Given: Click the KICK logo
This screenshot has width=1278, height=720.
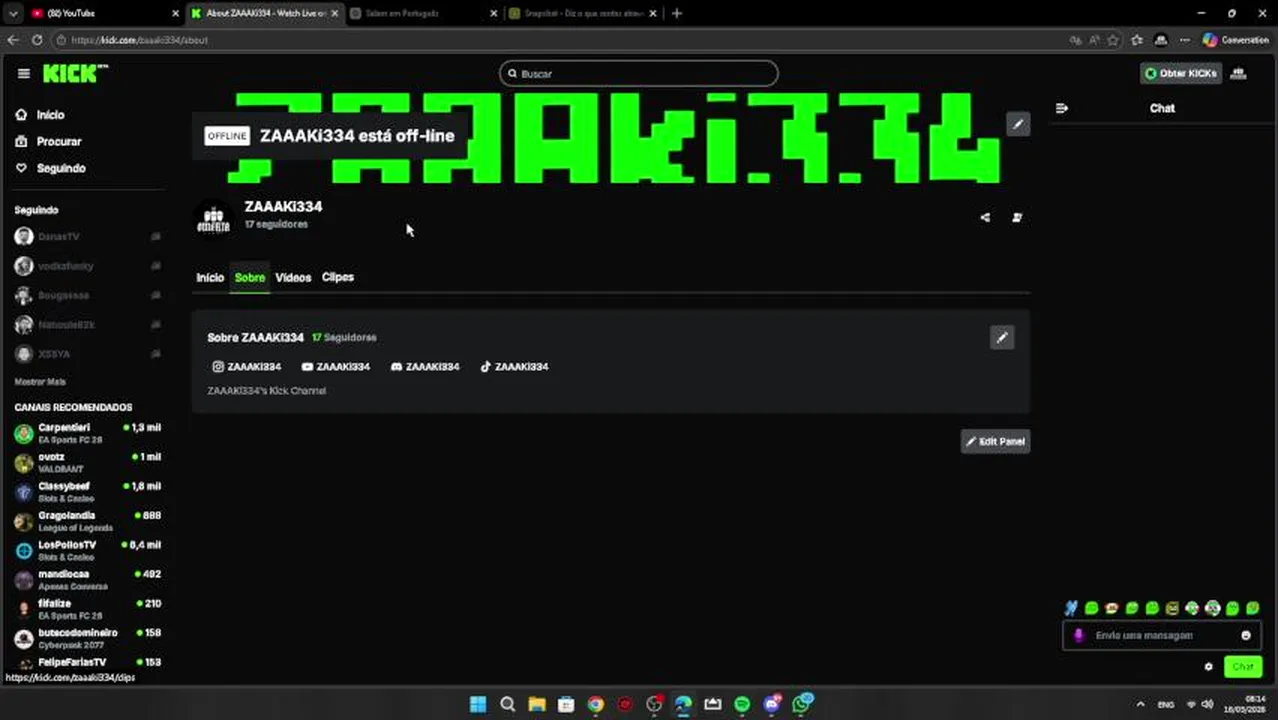Looking at the screenshot, I should tap(75, 73).
